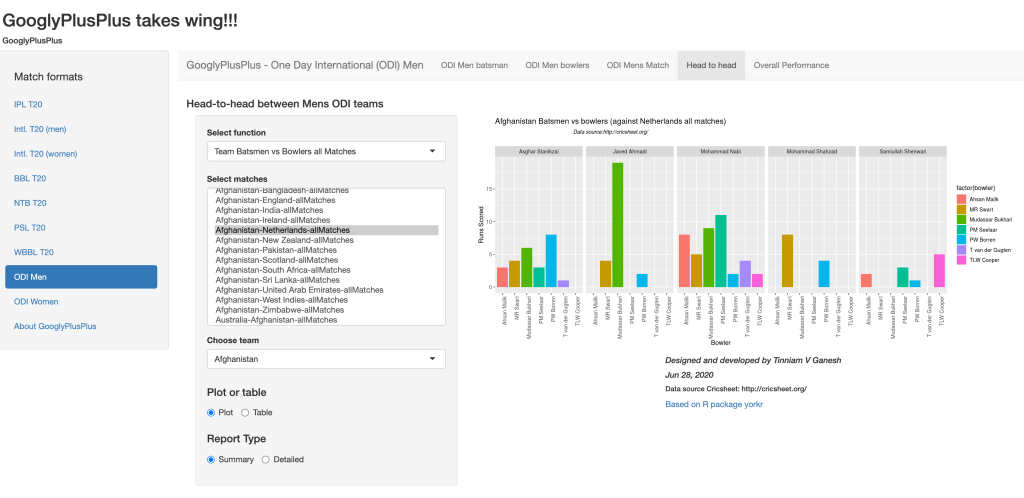Select the Summary report type
The image size is (1024, 498).
click(211, 460)
